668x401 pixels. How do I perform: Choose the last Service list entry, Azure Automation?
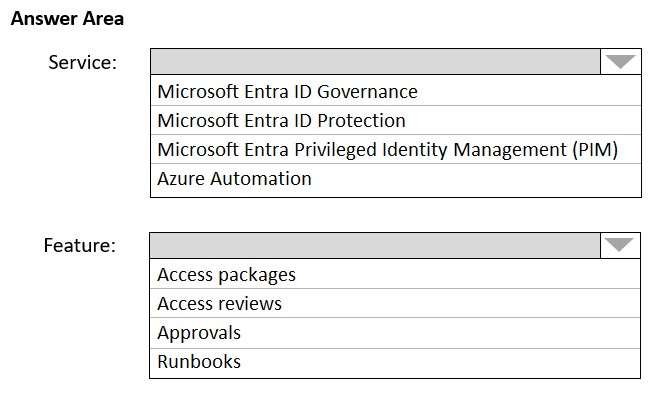coord(234,179)
